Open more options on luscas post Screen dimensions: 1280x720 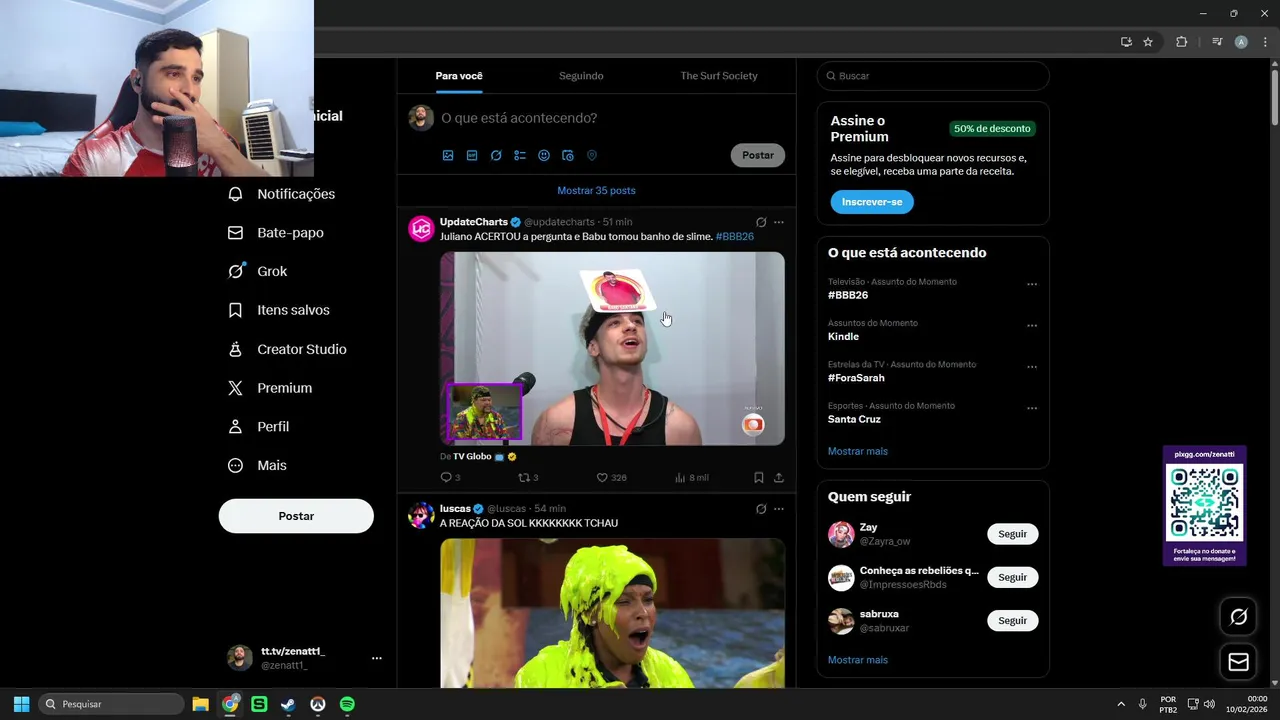779,509
